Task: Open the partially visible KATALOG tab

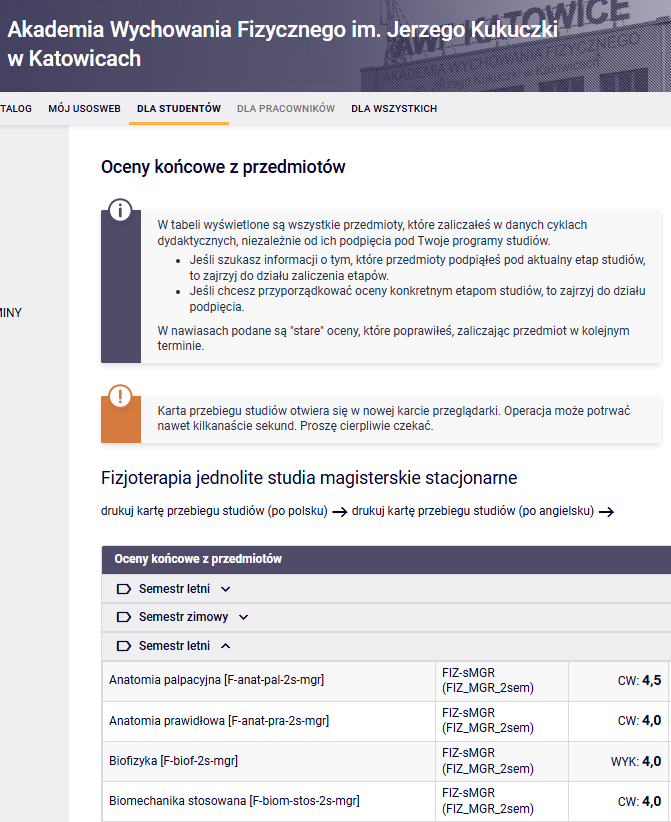Action: [16, 109]
